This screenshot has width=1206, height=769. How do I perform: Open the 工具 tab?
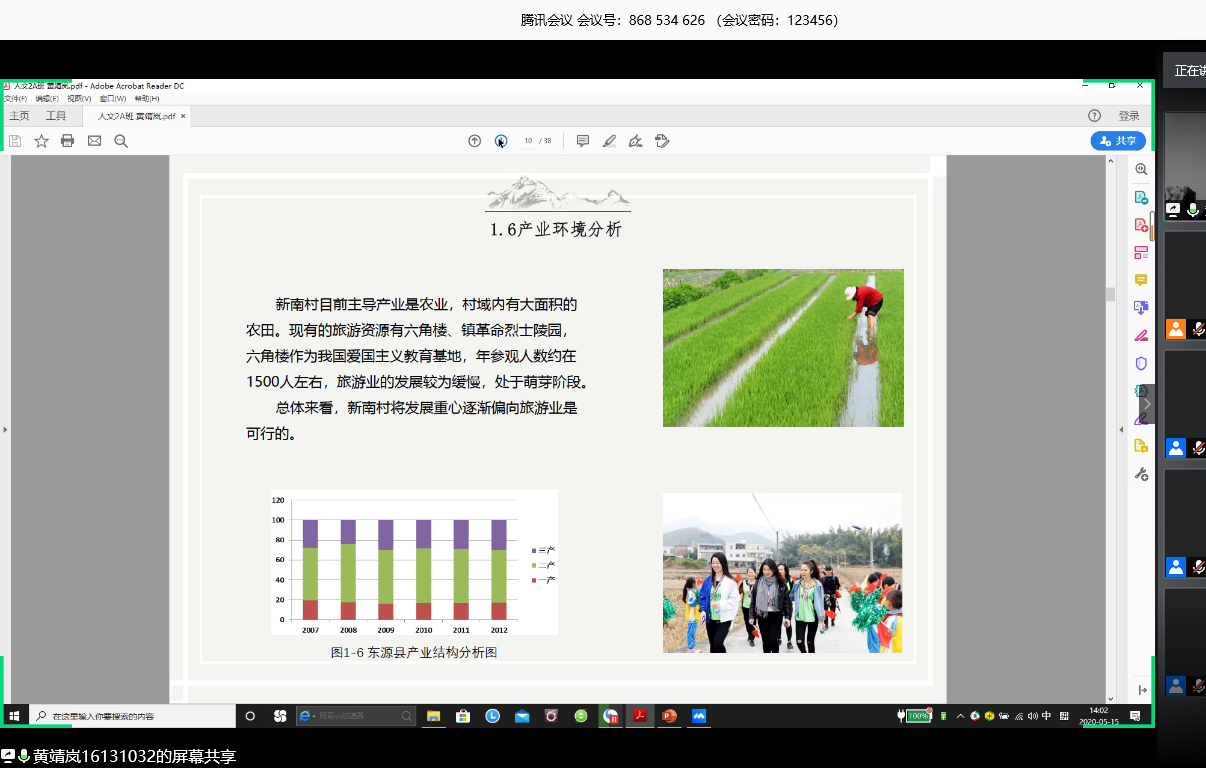pyautogui.click(x=56, y=116)
